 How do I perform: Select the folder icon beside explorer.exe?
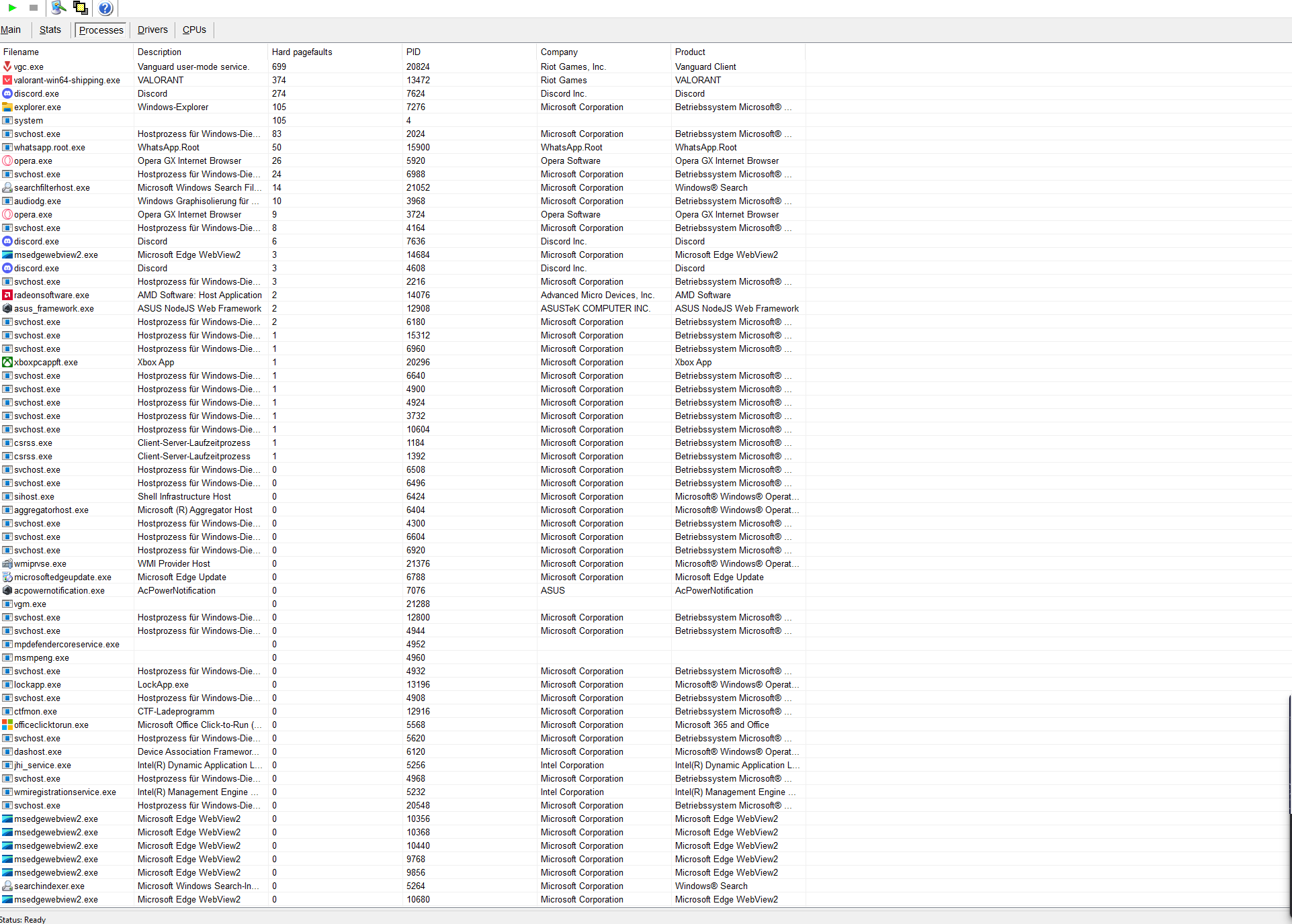7,107
